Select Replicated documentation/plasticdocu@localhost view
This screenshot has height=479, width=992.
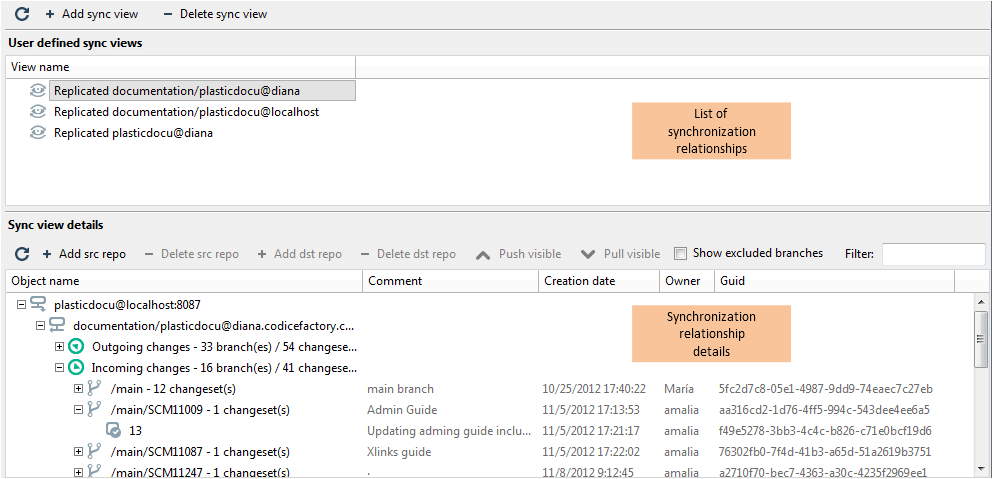(186, 112)
